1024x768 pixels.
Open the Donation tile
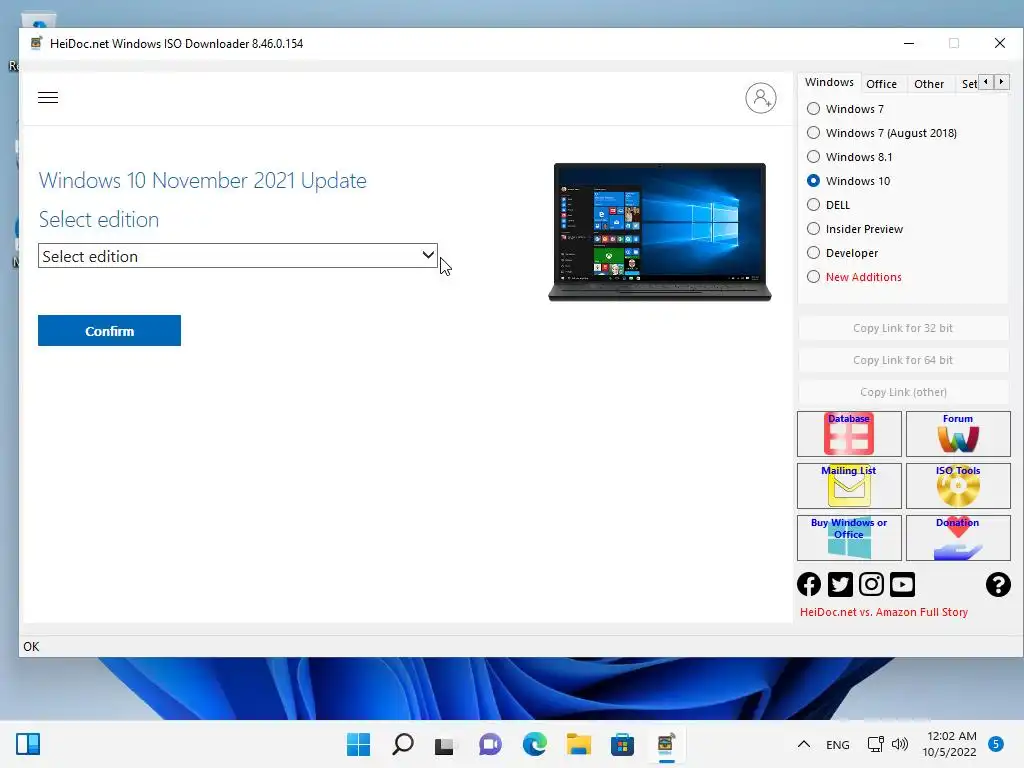(958, 538)
